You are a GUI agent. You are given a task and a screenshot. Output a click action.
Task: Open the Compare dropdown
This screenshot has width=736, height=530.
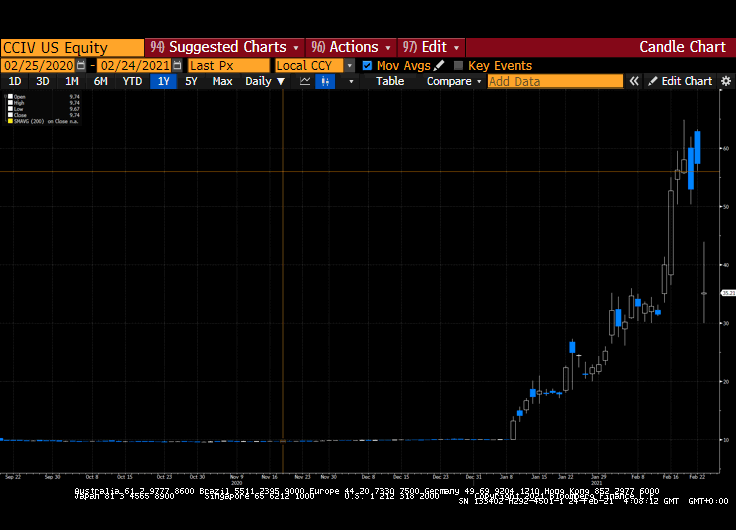coord(454,81)
